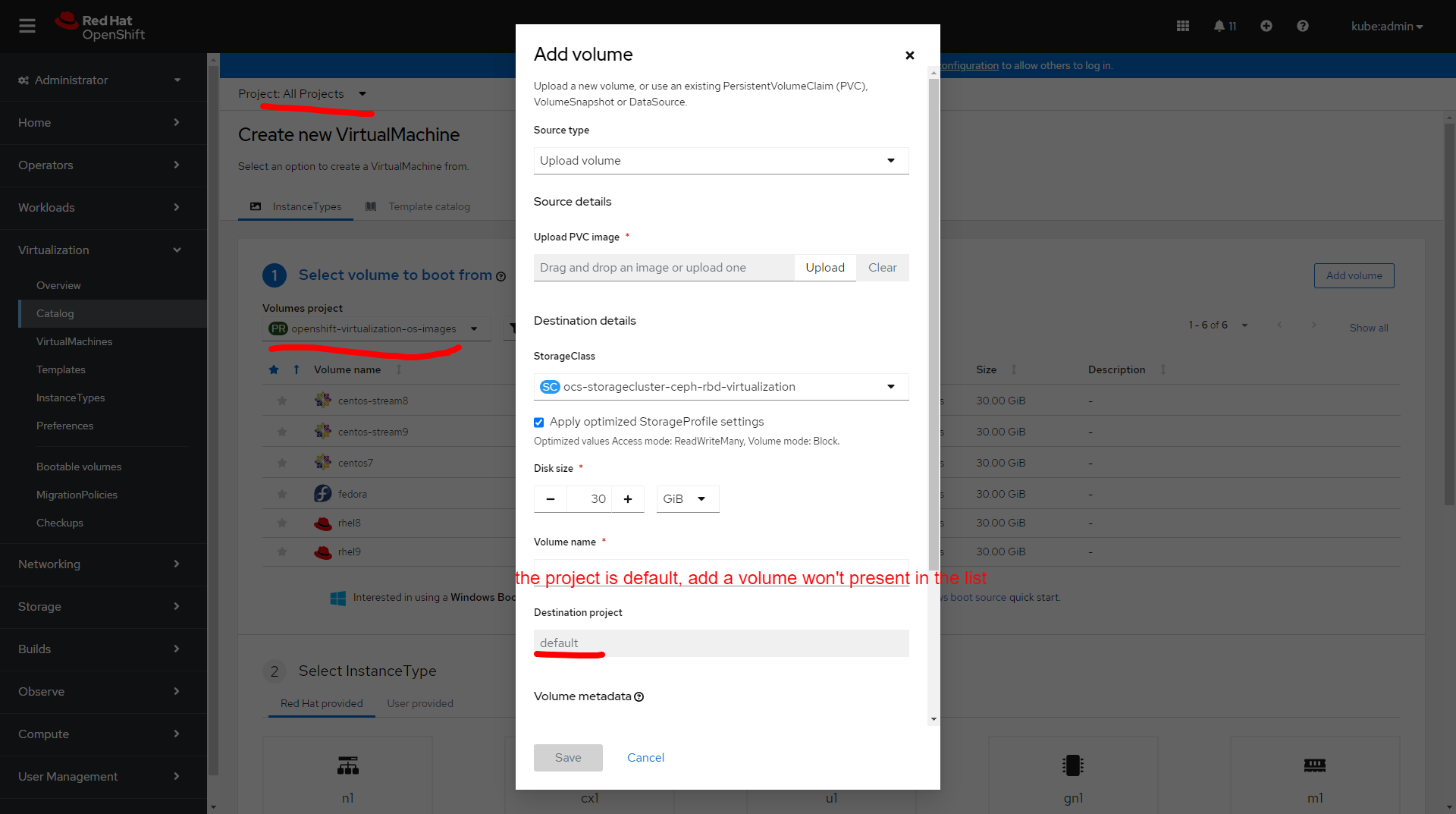
Task: Favorite the centos-stream9 volume star
Action: click(x=282, y=432)
